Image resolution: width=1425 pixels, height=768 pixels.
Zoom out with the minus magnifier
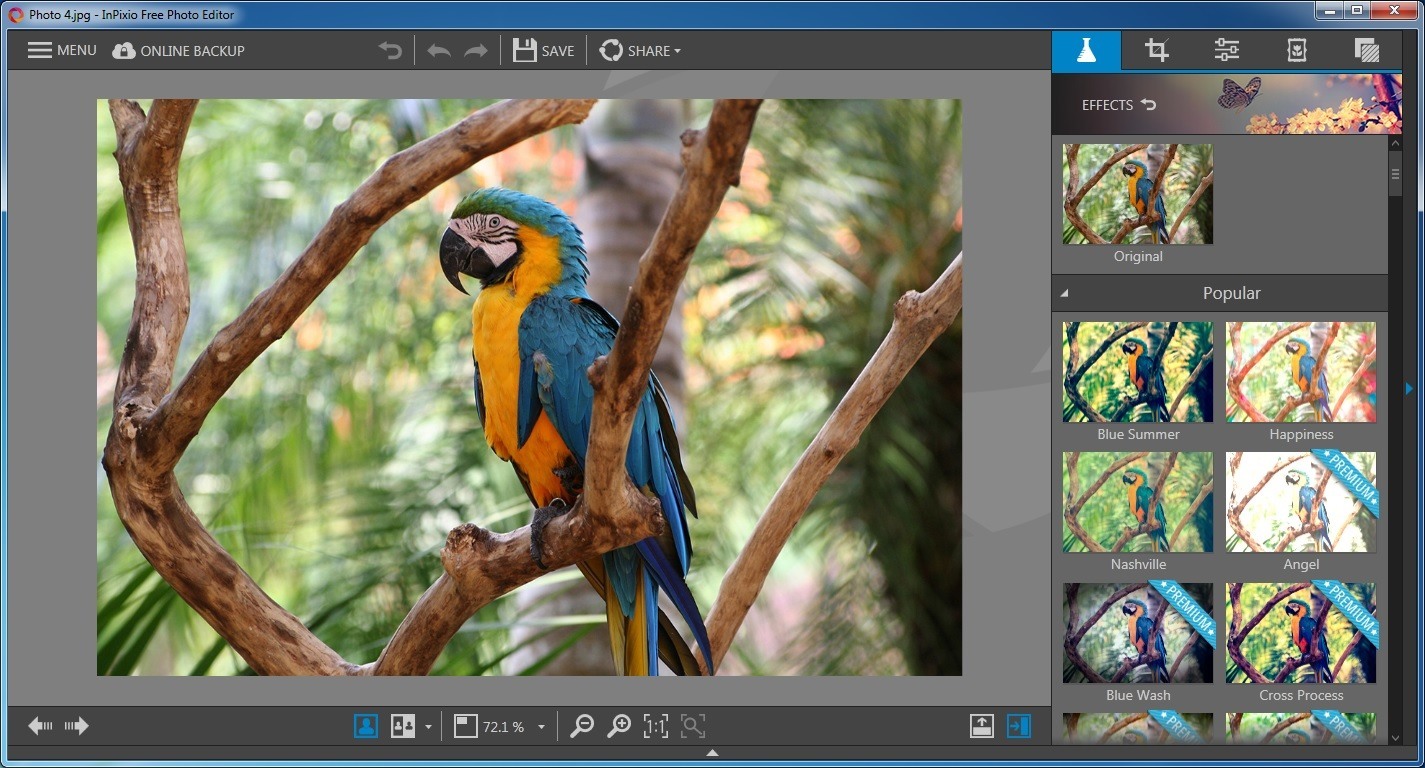pos(582,726)
